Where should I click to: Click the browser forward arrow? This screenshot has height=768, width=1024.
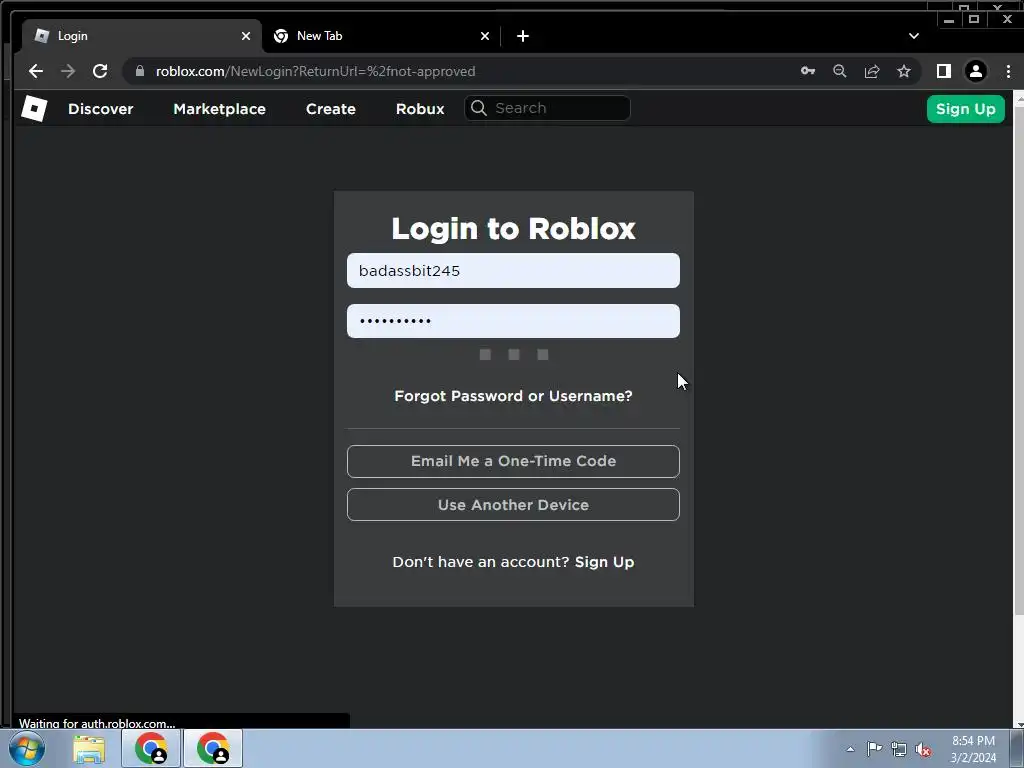click(68, 71)
